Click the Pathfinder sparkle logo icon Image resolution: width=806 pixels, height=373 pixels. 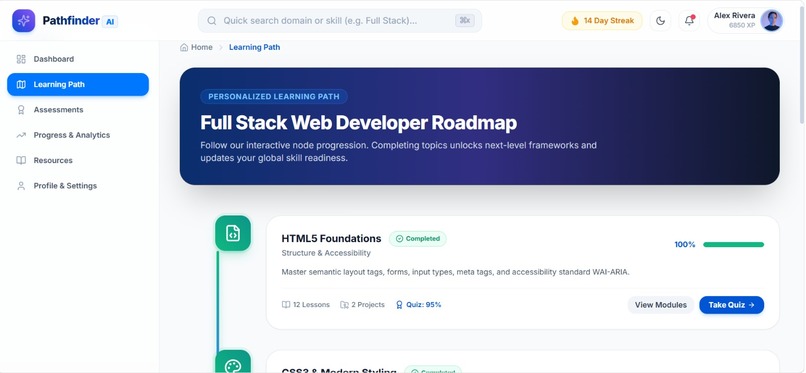click(24, 21)
